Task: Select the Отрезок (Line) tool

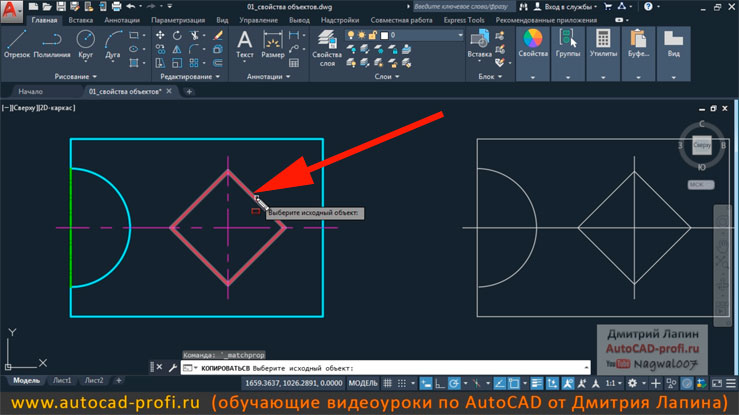Action: pyautogui.click(x=16, y=44)
